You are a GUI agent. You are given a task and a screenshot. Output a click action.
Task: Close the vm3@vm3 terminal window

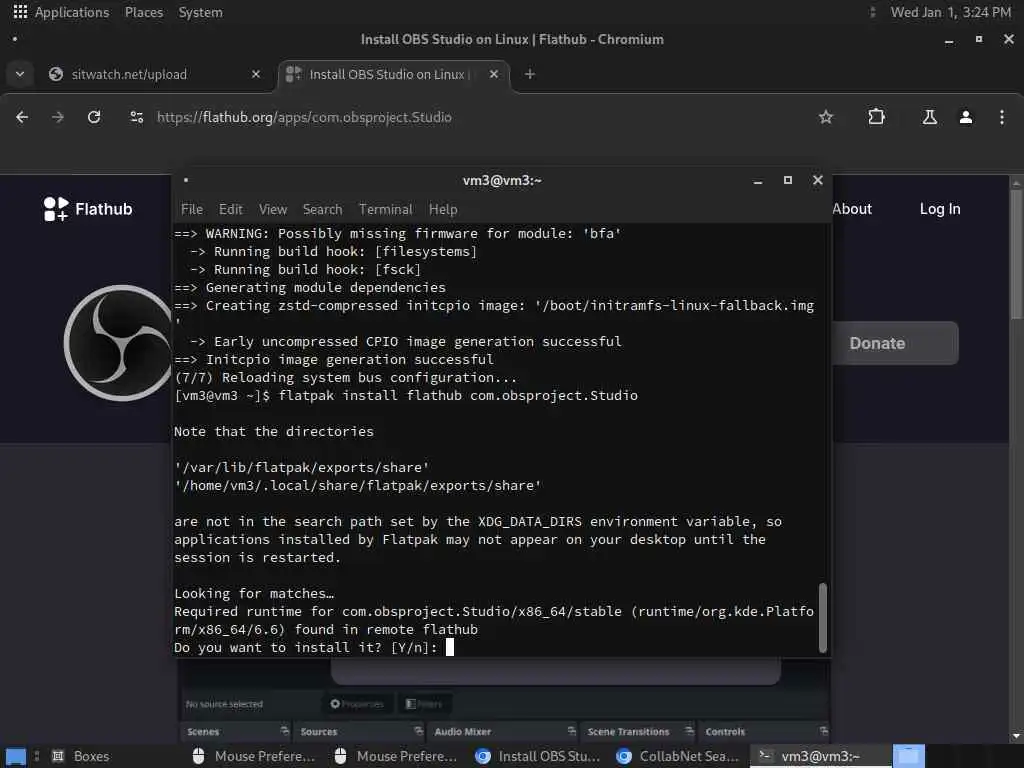point(818,180)
